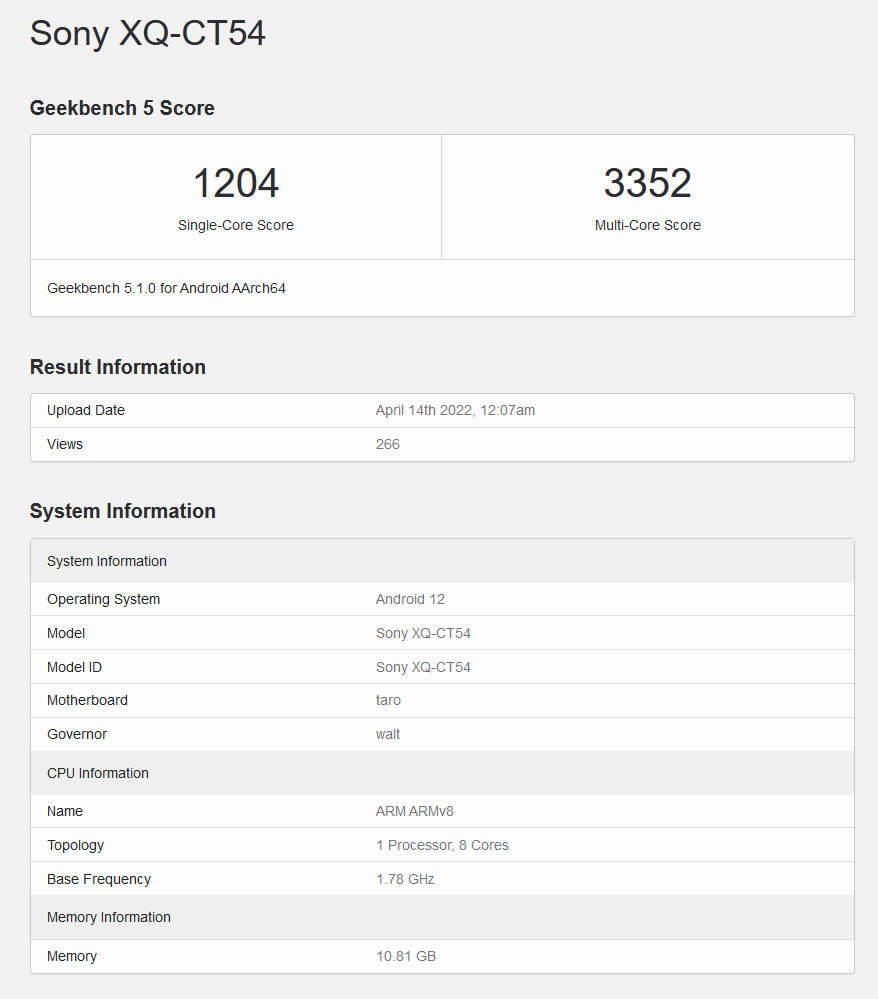This screenshot has height=999, width=878.
Task: Click the Model ID label
Action: click(x=75, y=667)
